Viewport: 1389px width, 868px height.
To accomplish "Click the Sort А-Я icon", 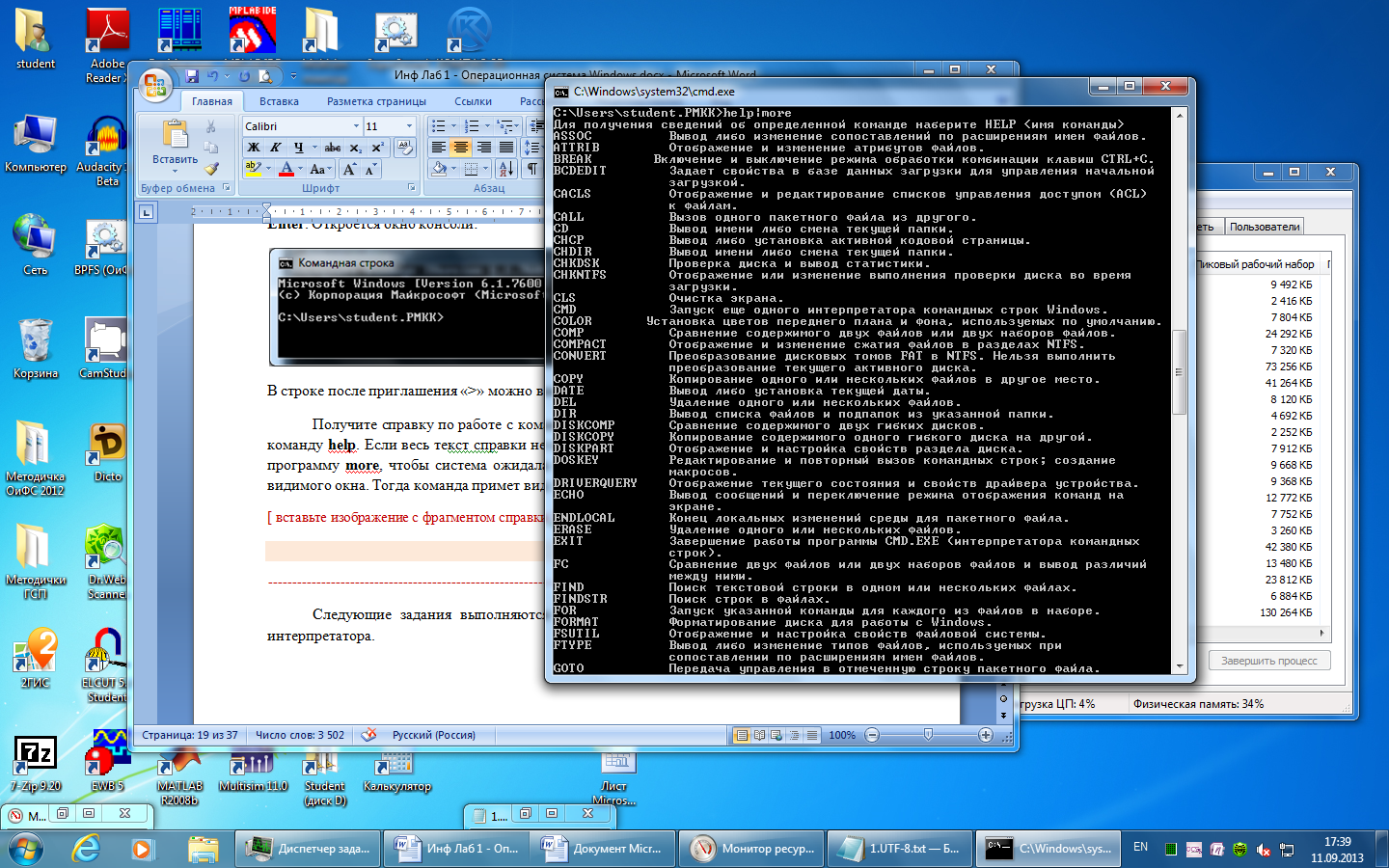I will [x=506, y=169].
